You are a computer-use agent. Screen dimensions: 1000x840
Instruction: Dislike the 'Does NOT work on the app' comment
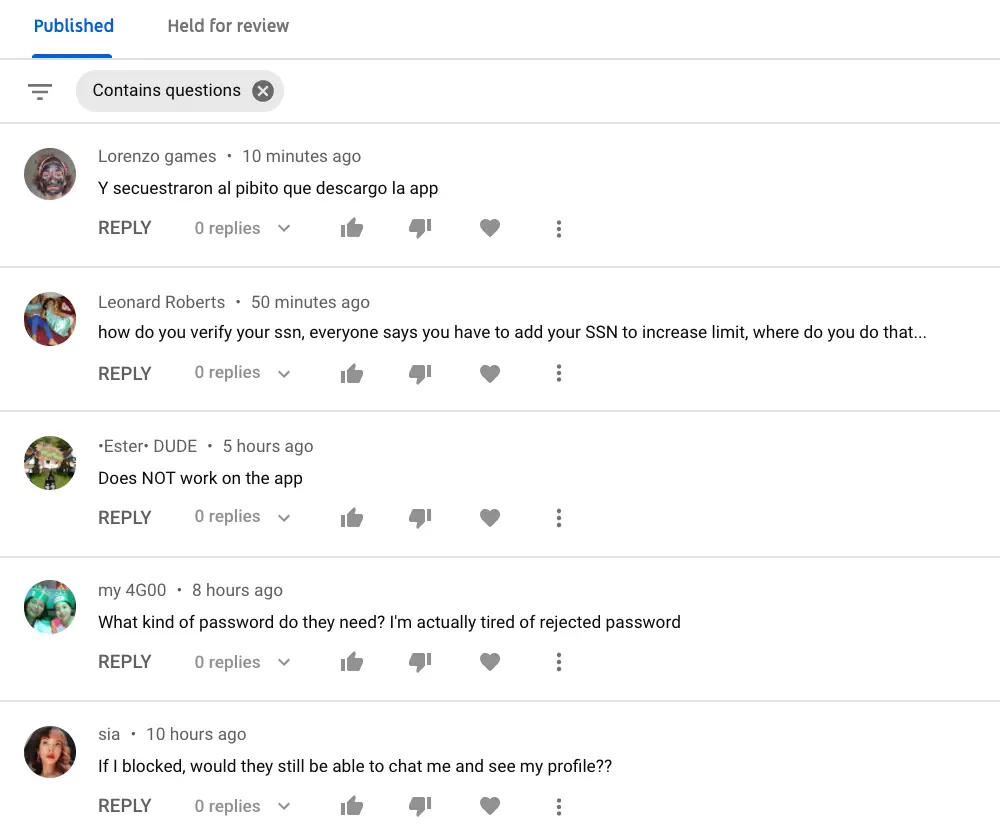(420, 518)
